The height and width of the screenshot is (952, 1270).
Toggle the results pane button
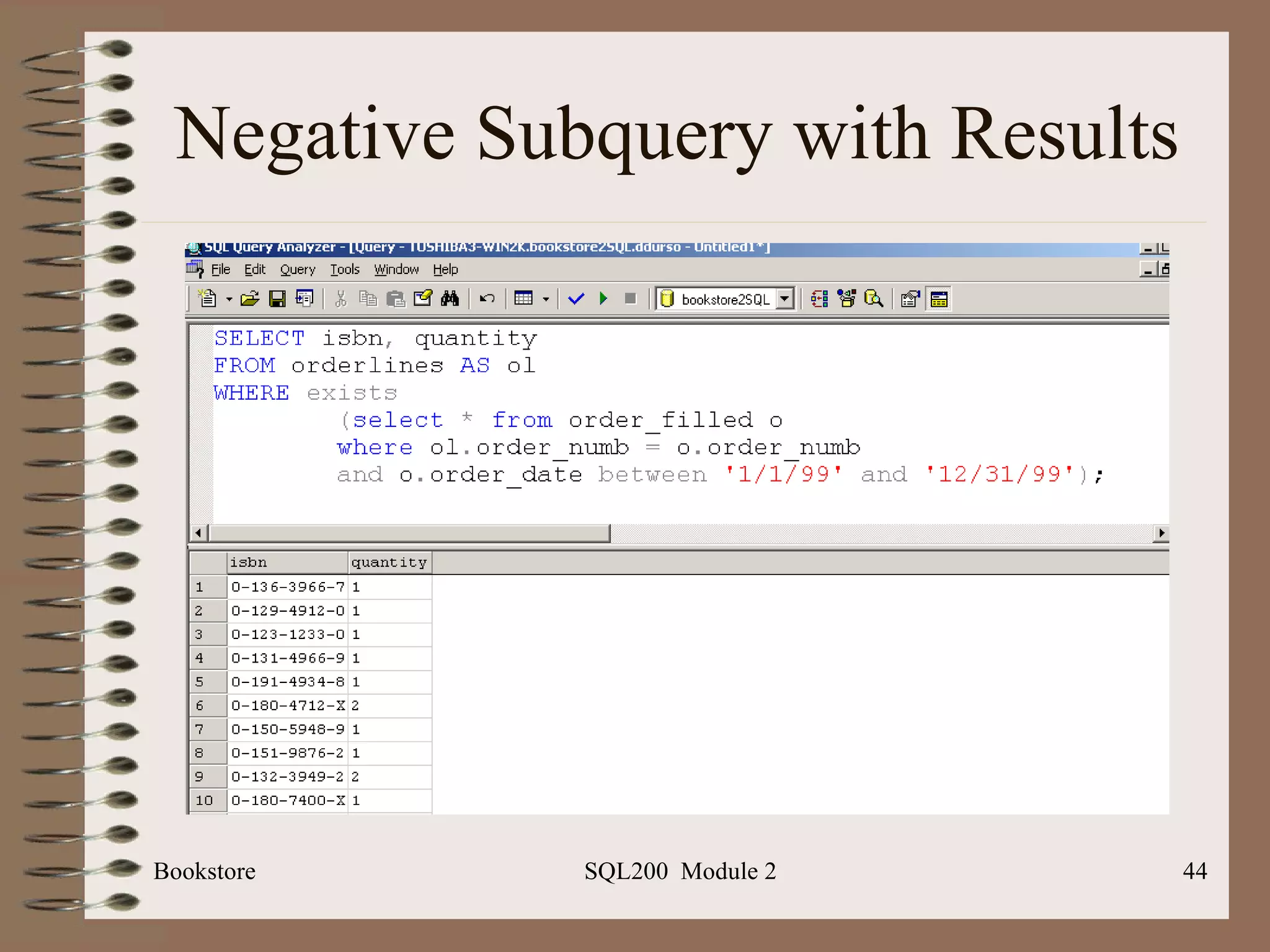[939, 299]
